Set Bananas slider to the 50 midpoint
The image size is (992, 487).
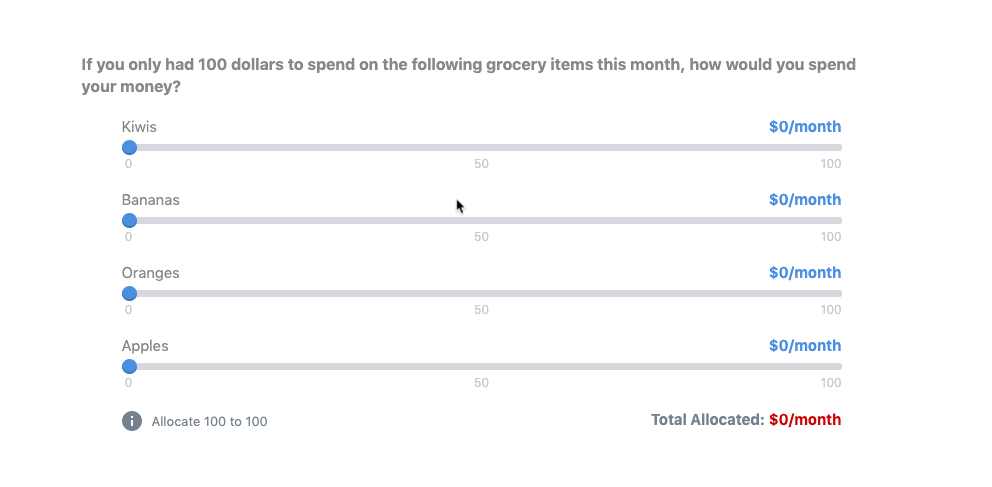(x=482, y=221)
